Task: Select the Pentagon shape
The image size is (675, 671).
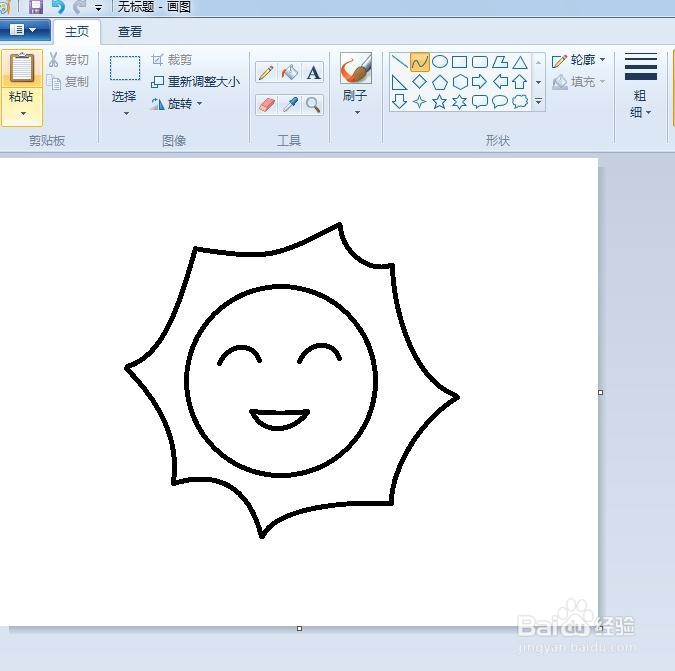Action: coord(440,82)
